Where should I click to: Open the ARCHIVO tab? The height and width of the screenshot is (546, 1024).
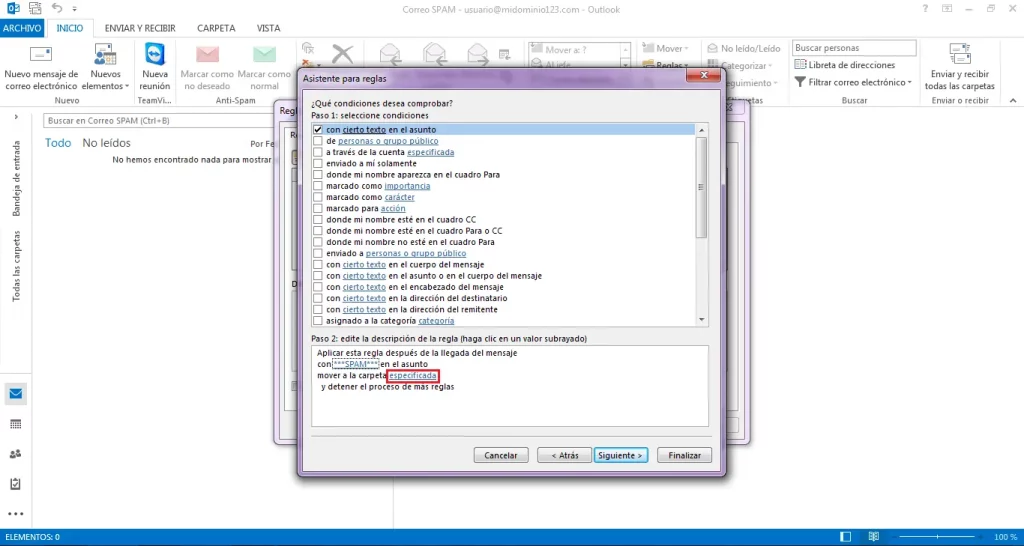click(x=22, y=28)
